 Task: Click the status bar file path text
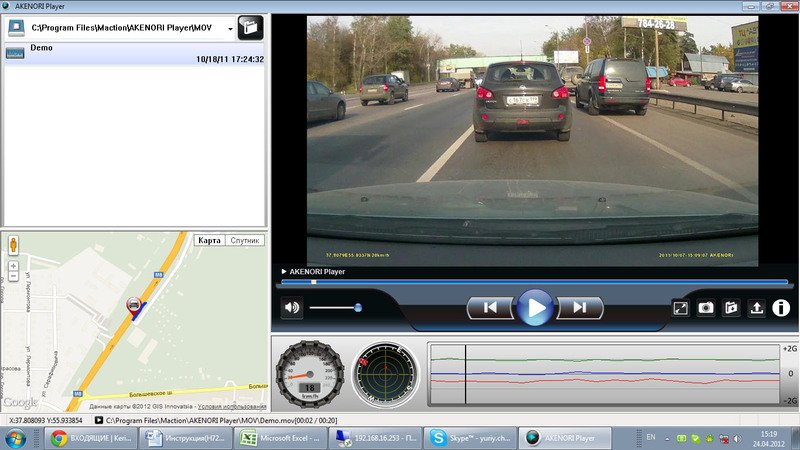pyautogui.click(x=221, y=420)
